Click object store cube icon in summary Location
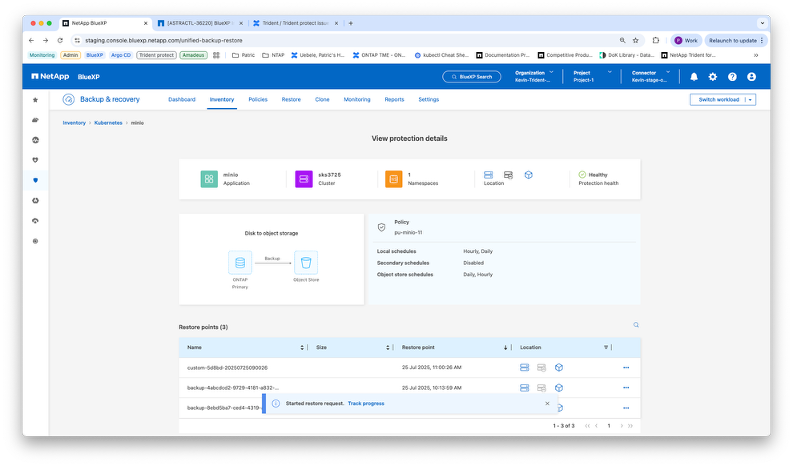This screenshot has height=466, width=793. [528, 175]
